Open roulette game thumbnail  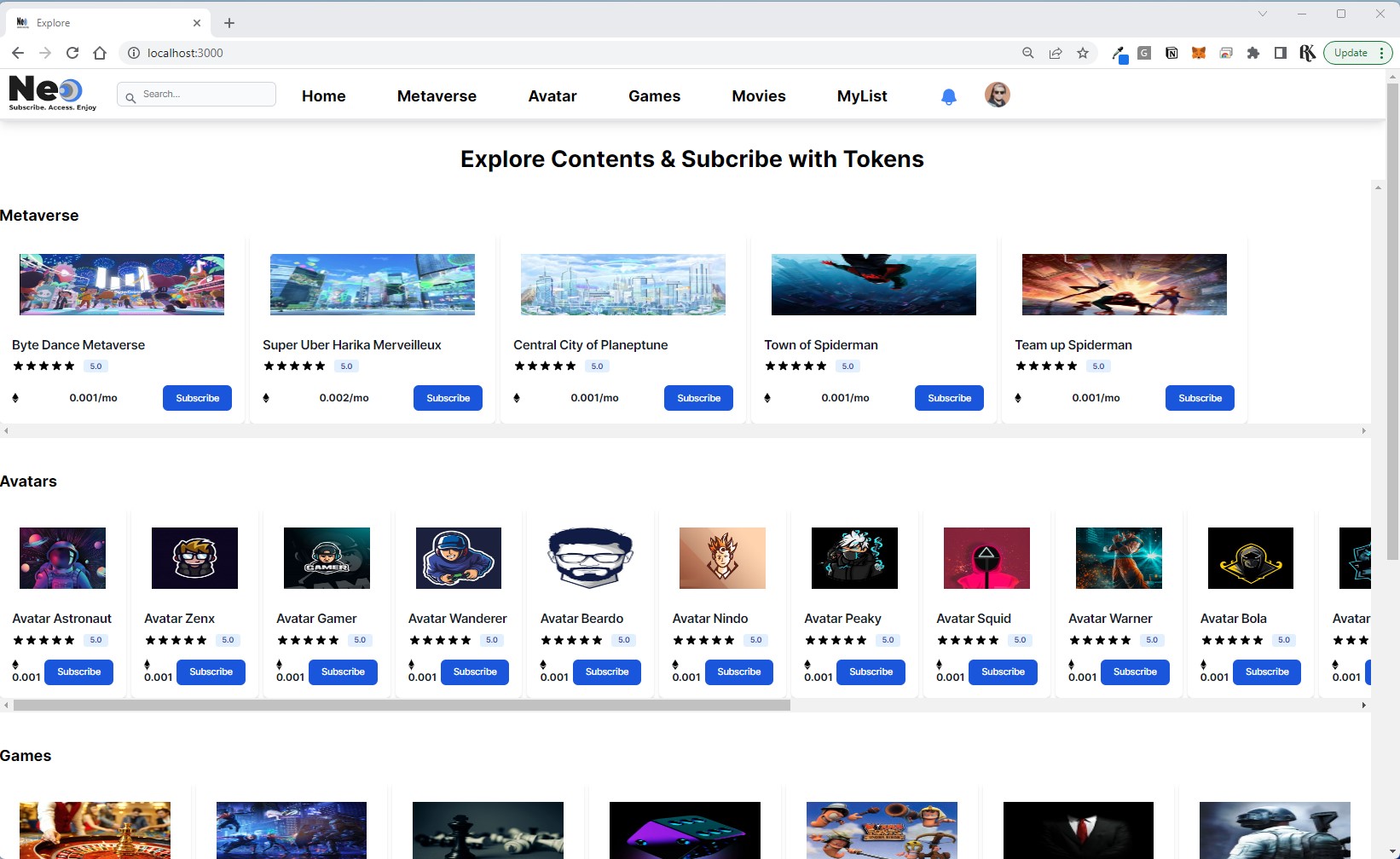[x=95, y=830]
